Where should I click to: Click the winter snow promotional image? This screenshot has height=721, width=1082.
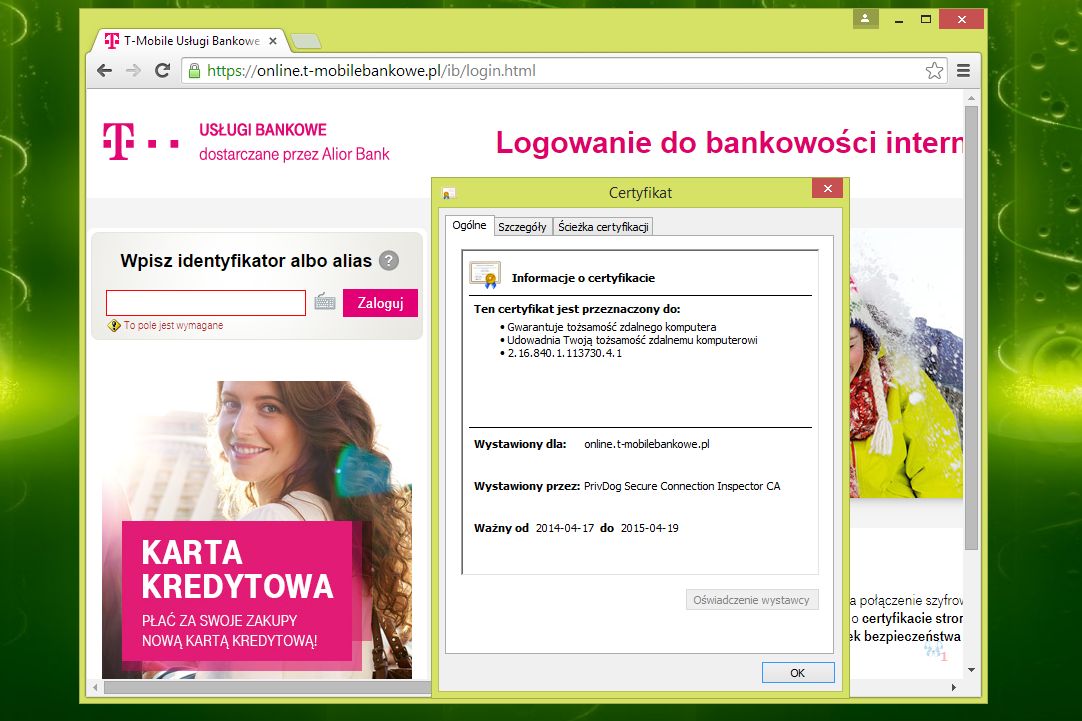906,364
